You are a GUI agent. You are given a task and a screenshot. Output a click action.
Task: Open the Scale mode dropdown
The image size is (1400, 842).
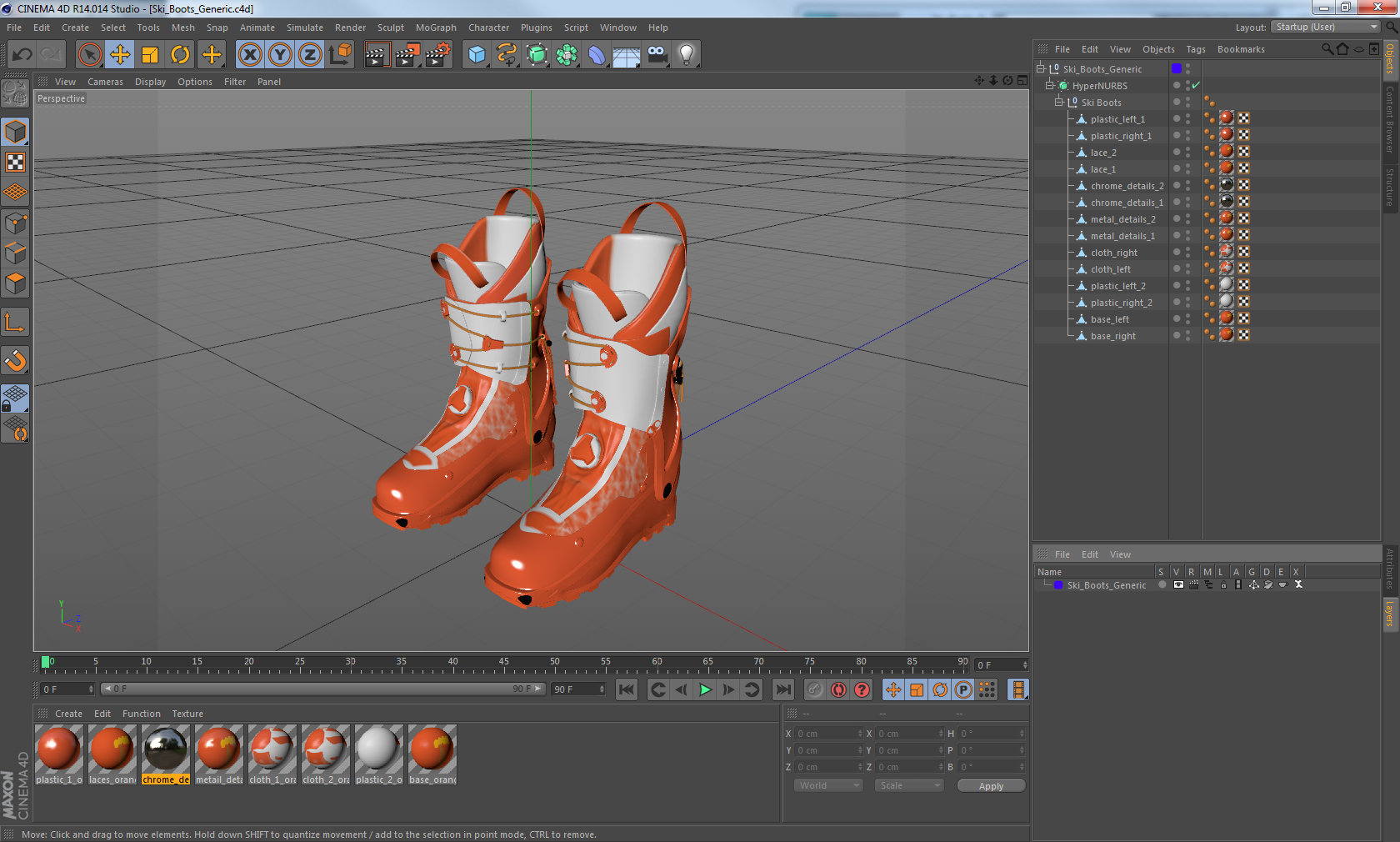click(x=908, y=785)
